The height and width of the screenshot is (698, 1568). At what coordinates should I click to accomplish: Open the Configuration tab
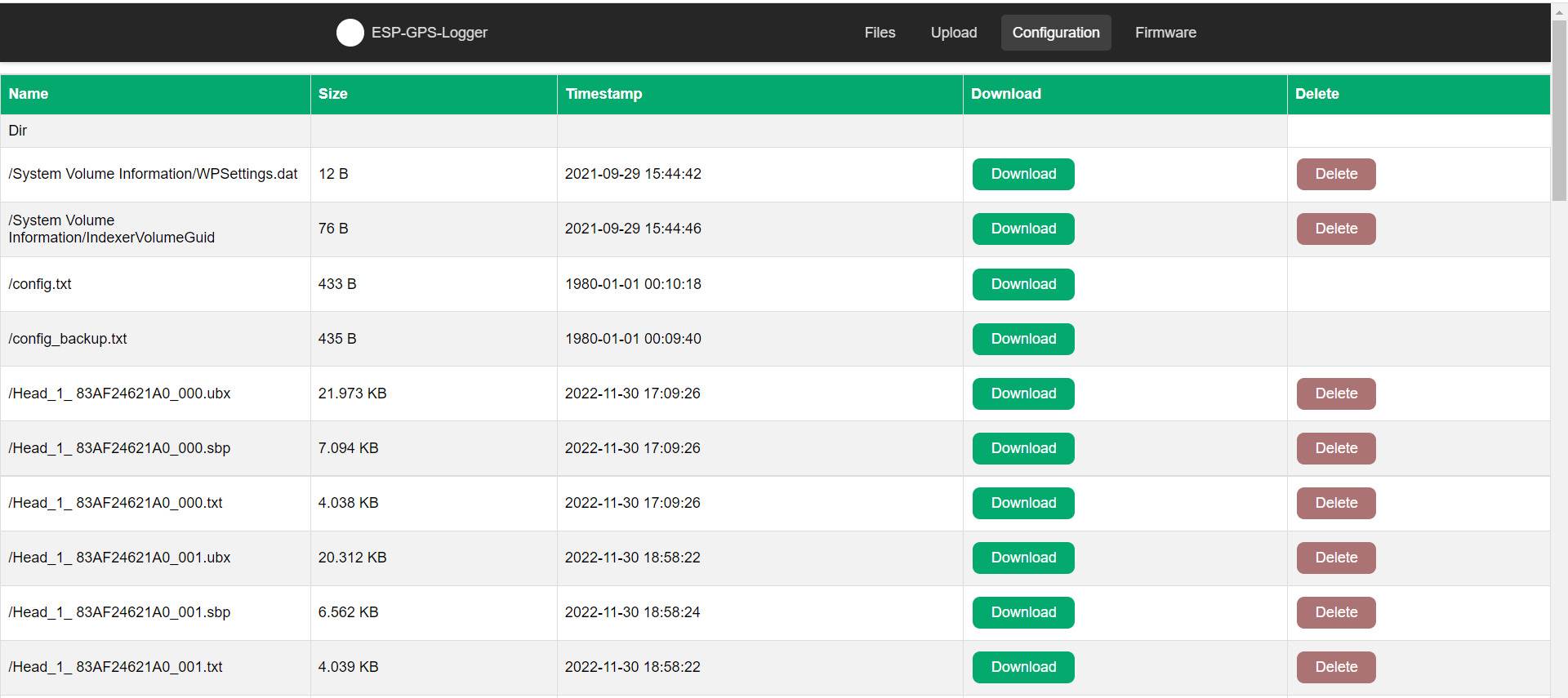[x=1055, y=33]
